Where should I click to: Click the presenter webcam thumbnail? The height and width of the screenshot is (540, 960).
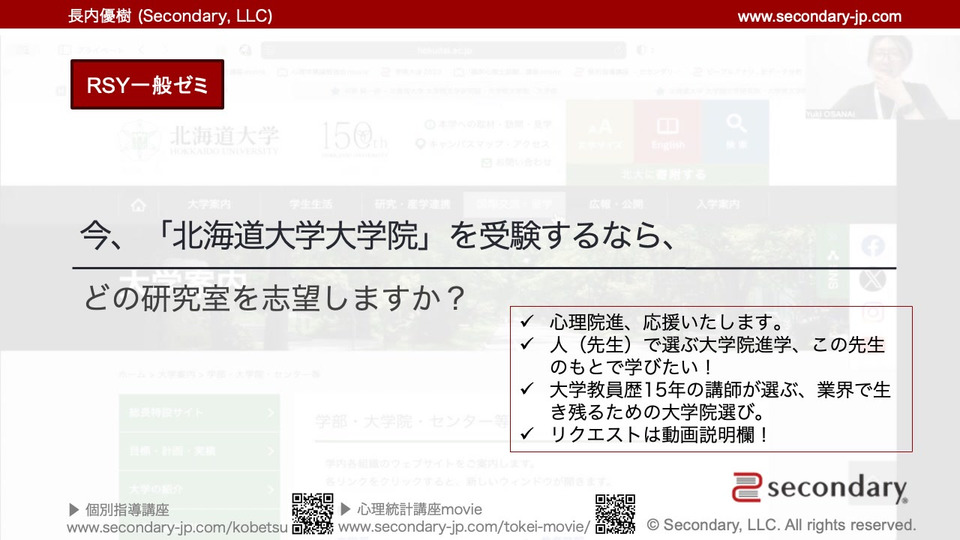pyautogui.click(x=882, y=77)
